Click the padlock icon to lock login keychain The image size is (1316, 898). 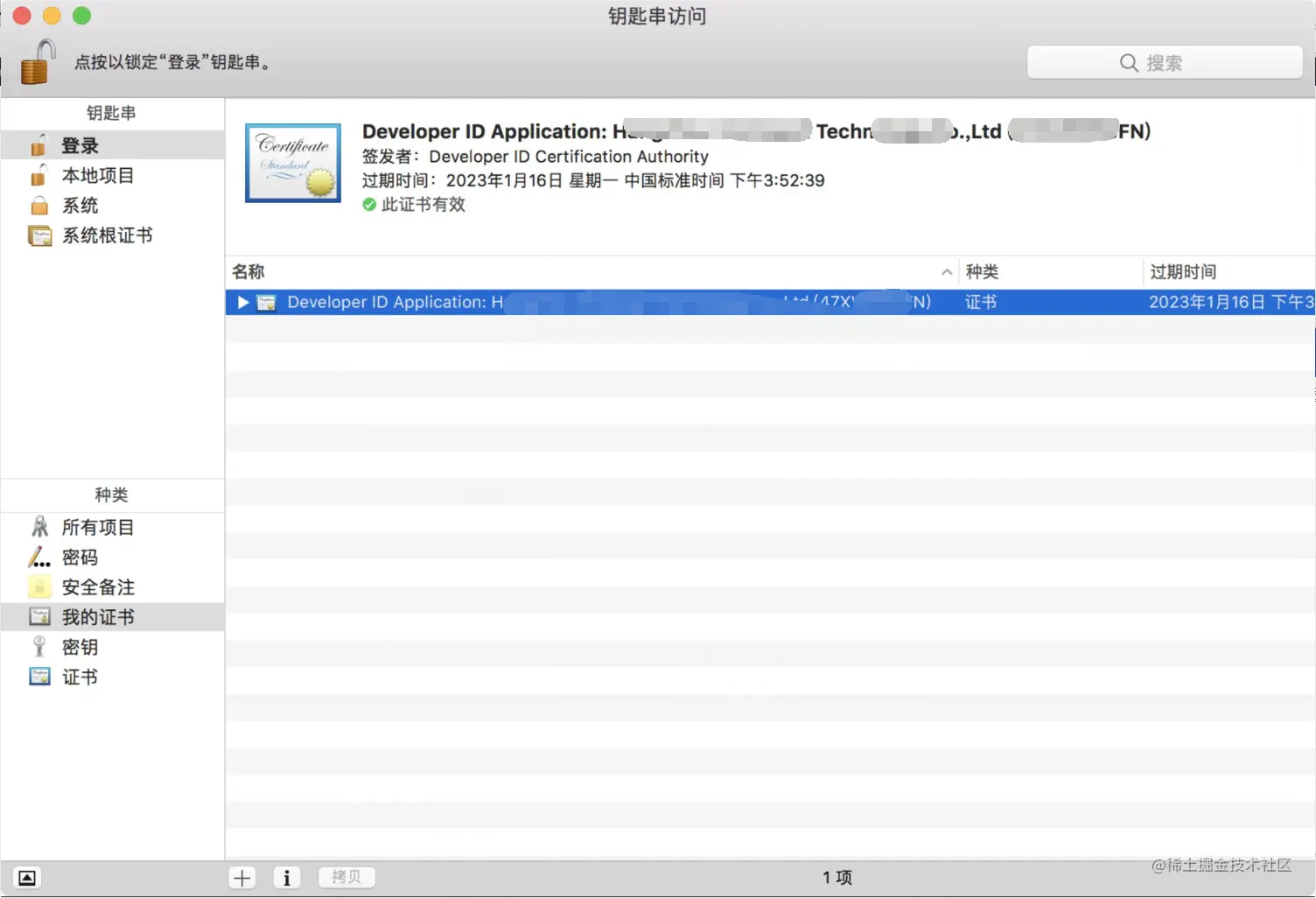coord(38,61)
